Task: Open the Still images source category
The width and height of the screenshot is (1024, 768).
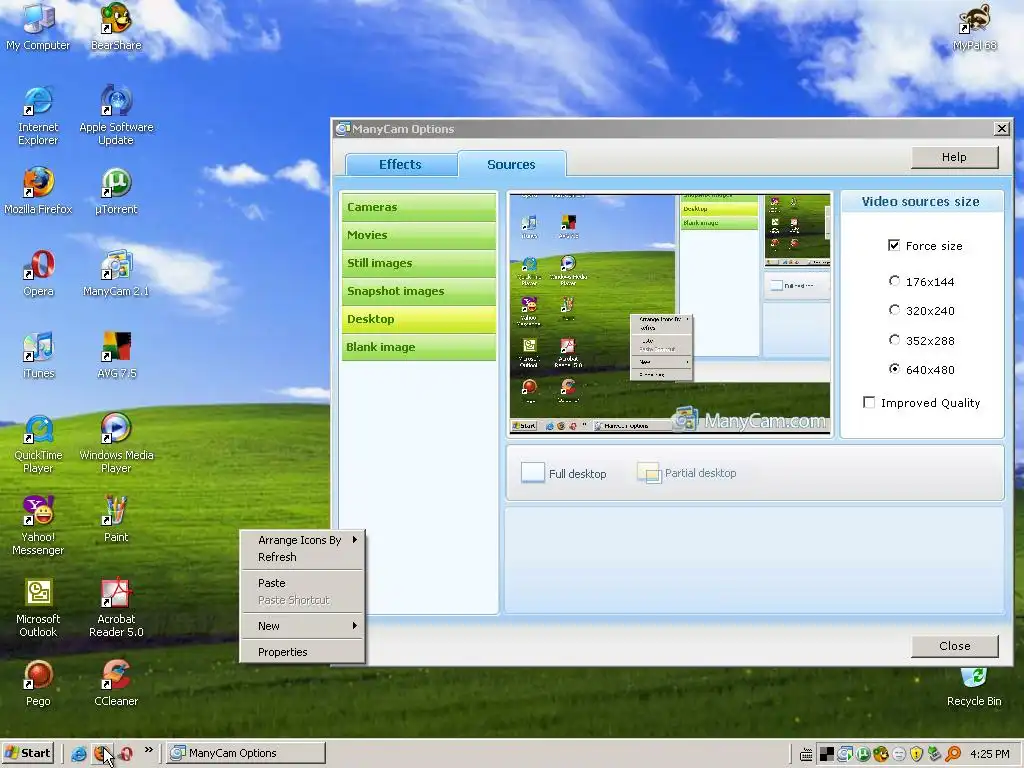Action: click(x=419, y=263)
